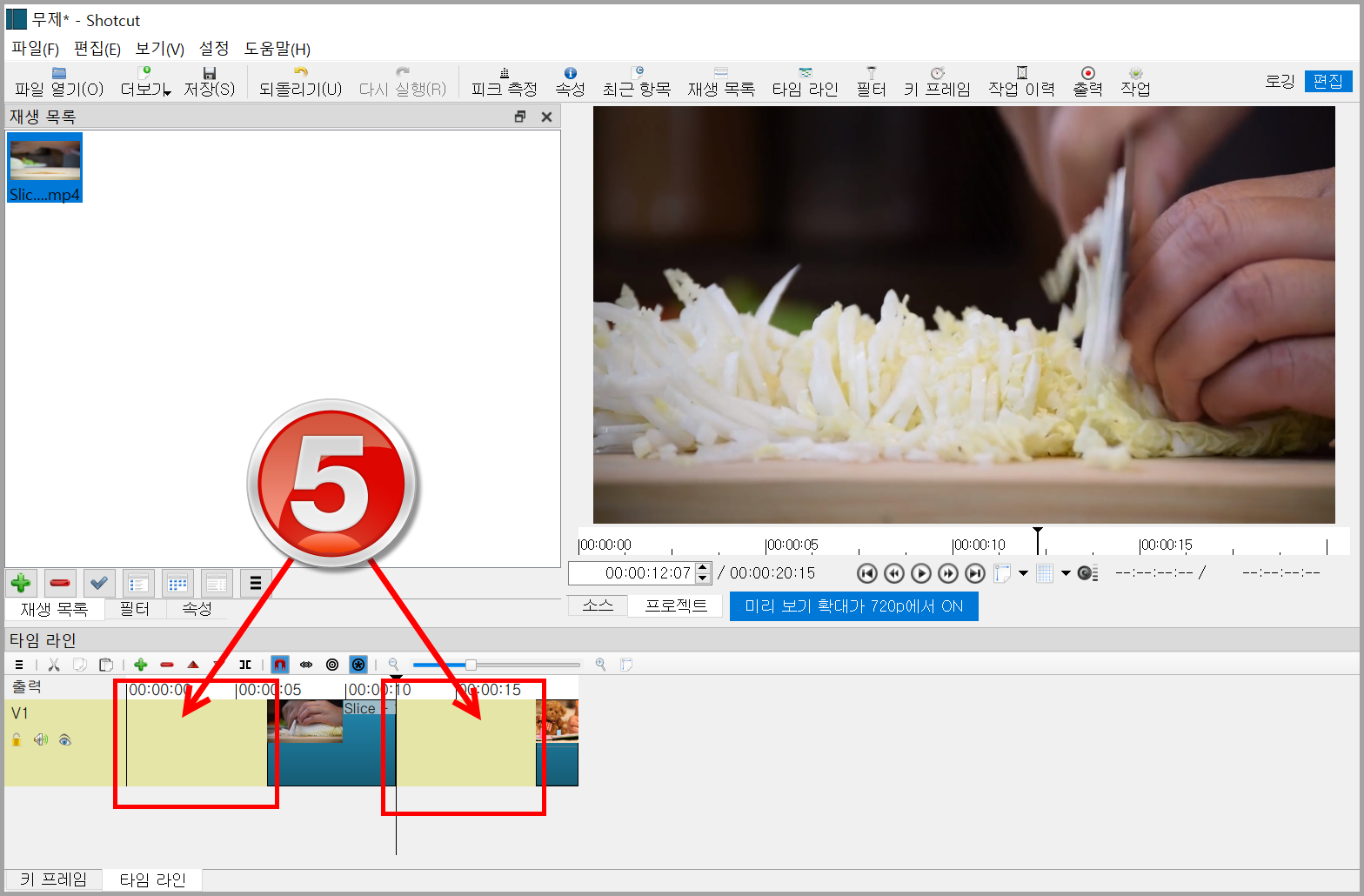1364x896 pixels.
Task: Add the clip to the playlist with the green plus
Action: [x=22, y=583]
